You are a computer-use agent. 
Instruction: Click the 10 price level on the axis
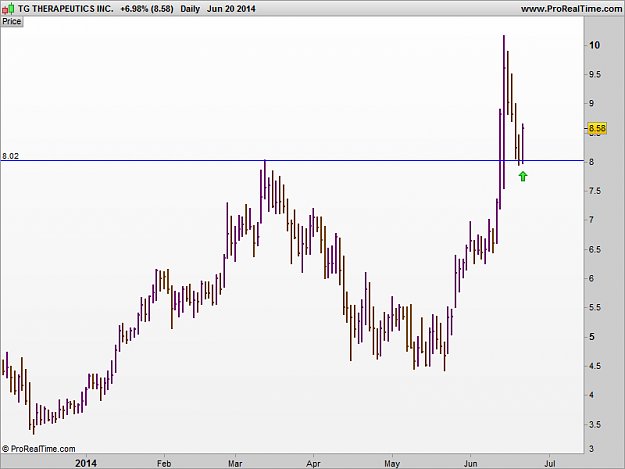(x=594, y=45)
